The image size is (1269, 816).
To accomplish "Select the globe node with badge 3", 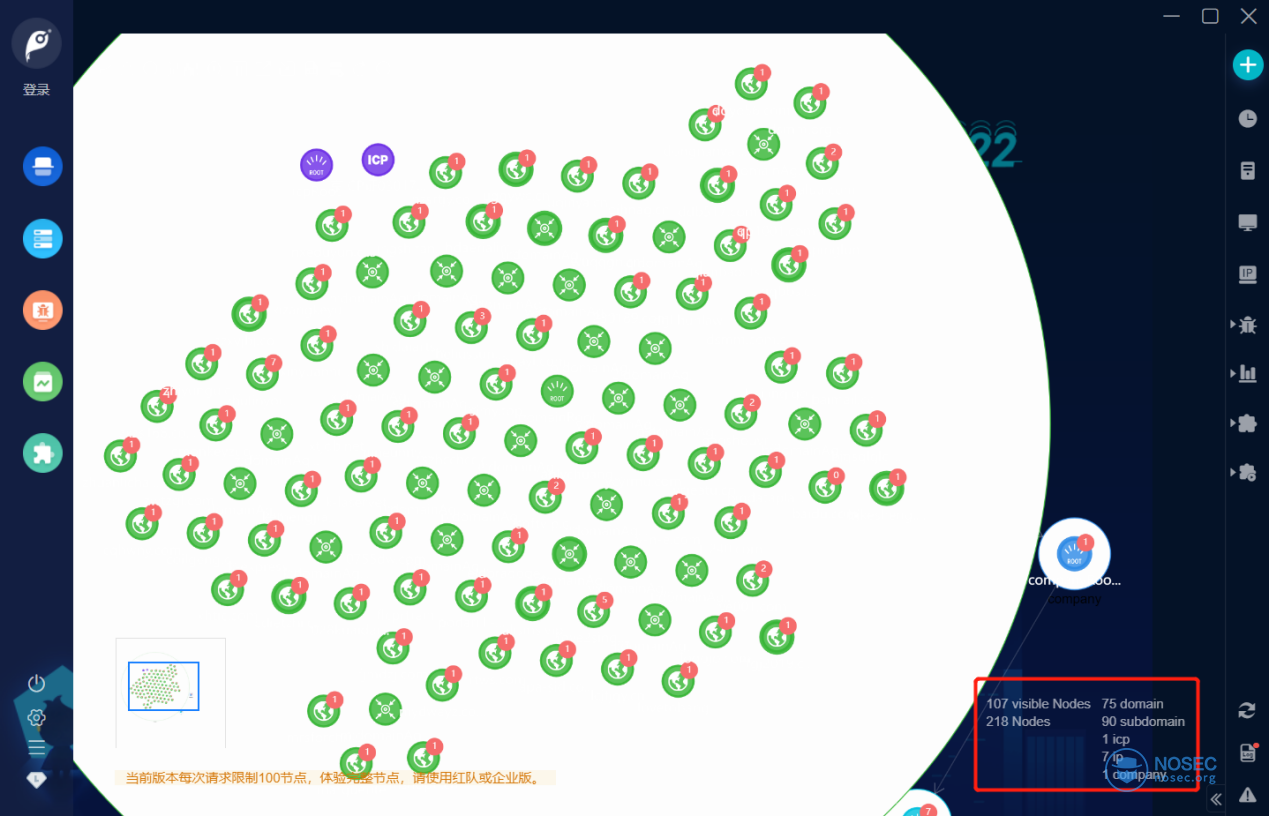I will [x=472, y=327].
